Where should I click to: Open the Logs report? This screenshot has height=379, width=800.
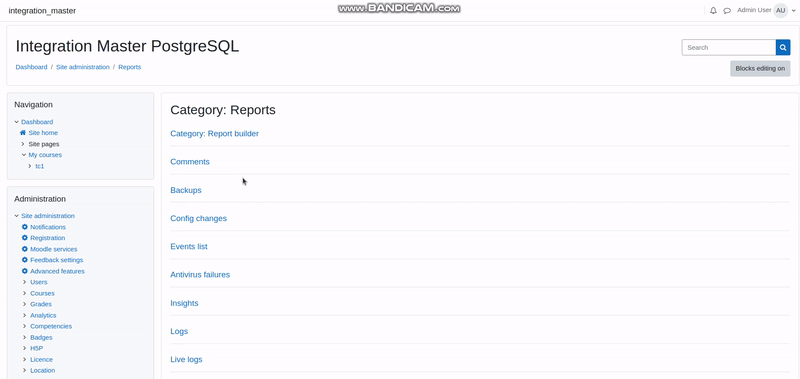pos(179,331)
